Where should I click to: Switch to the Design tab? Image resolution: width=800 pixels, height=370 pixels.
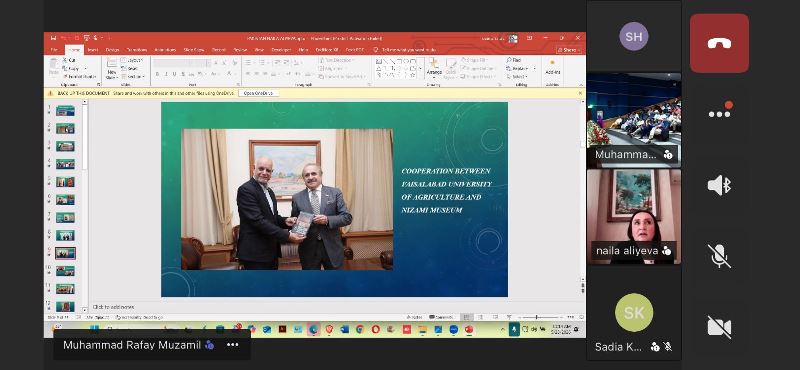click(x=112, y=50)
